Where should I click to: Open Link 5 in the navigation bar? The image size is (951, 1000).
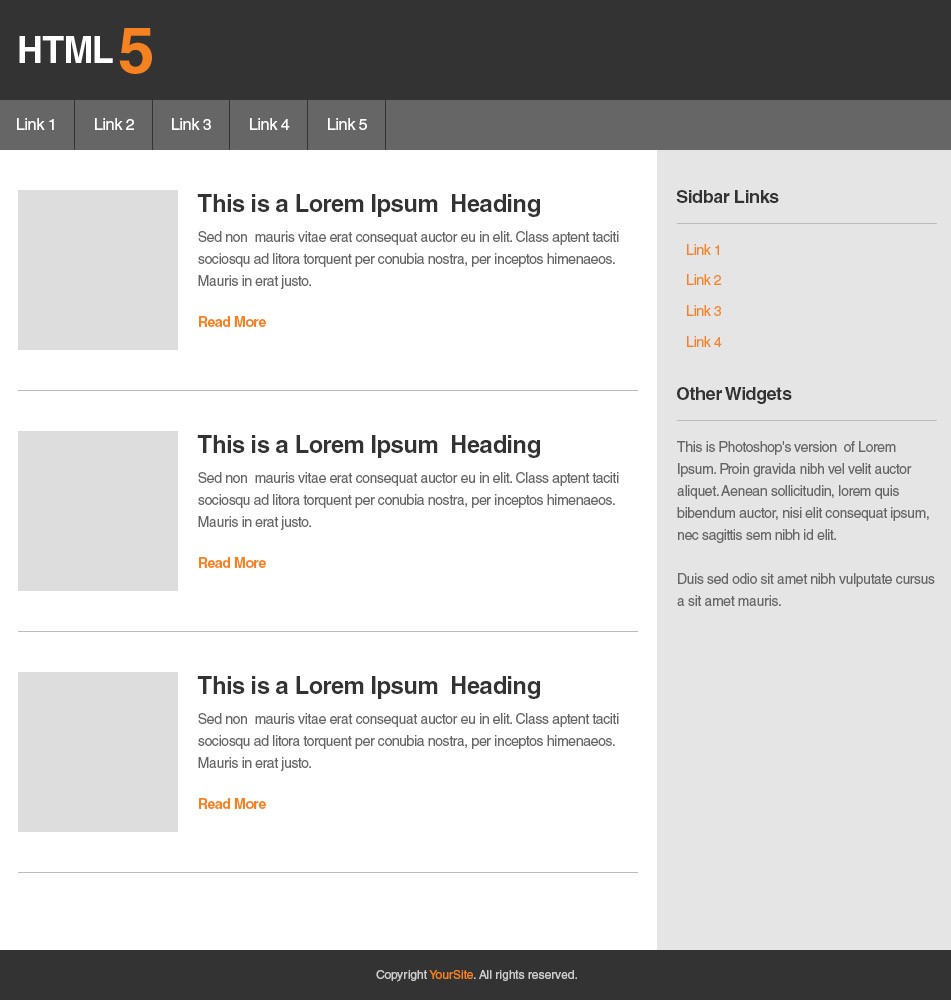pyautogui.click(x=346, y=124)
